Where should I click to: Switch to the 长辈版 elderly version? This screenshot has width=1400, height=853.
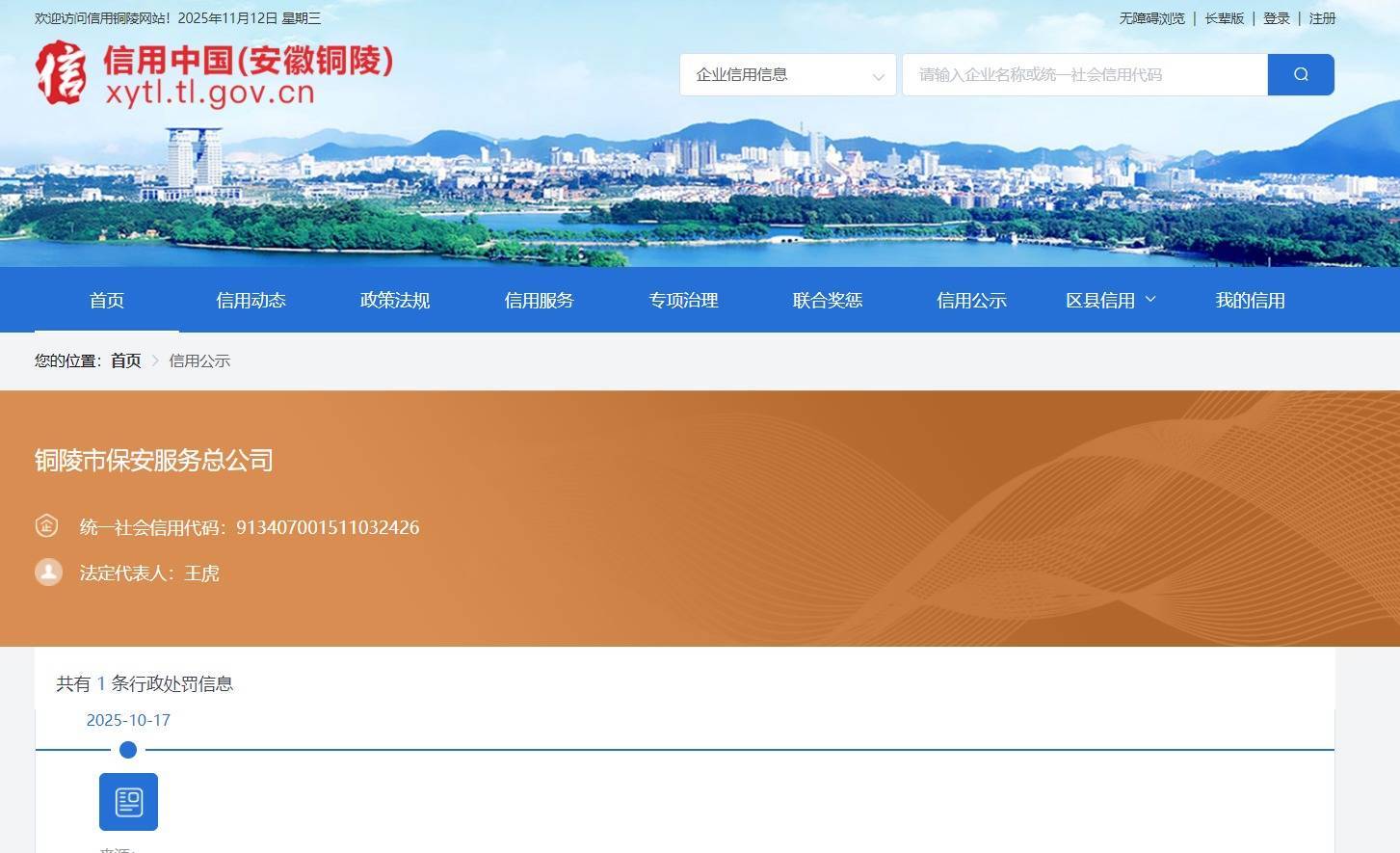coord(1224,17)
